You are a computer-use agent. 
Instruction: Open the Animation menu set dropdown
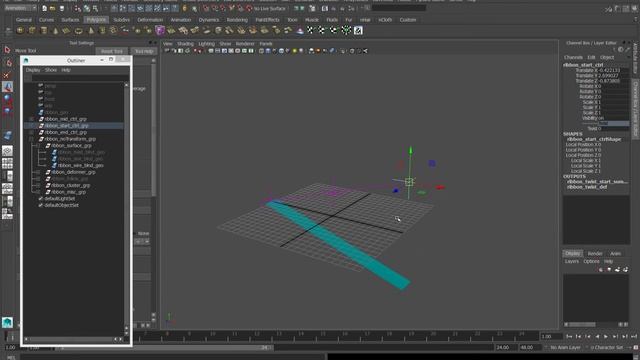pyautogui.click(x=20, y=8)
